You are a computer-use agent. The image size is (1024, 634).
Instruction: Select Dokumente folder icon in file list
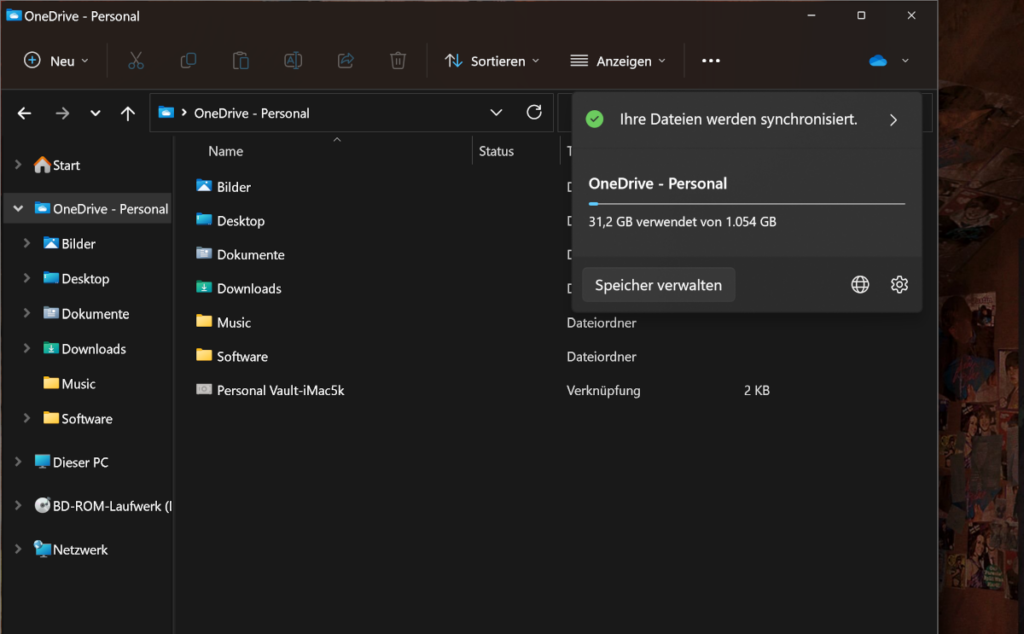pyautogui.click(x=204, y=254)
